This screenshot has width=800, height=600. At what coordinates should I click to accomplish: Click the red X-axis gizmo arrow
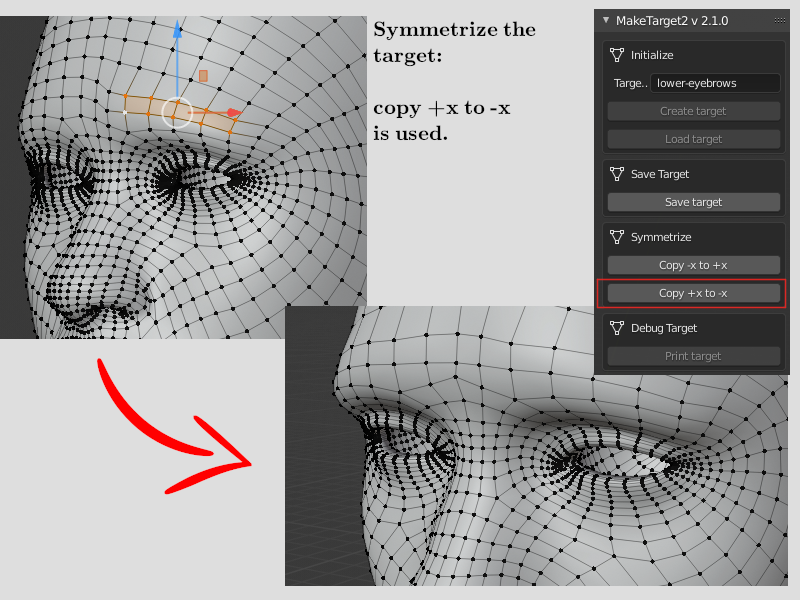coord(232,113)
